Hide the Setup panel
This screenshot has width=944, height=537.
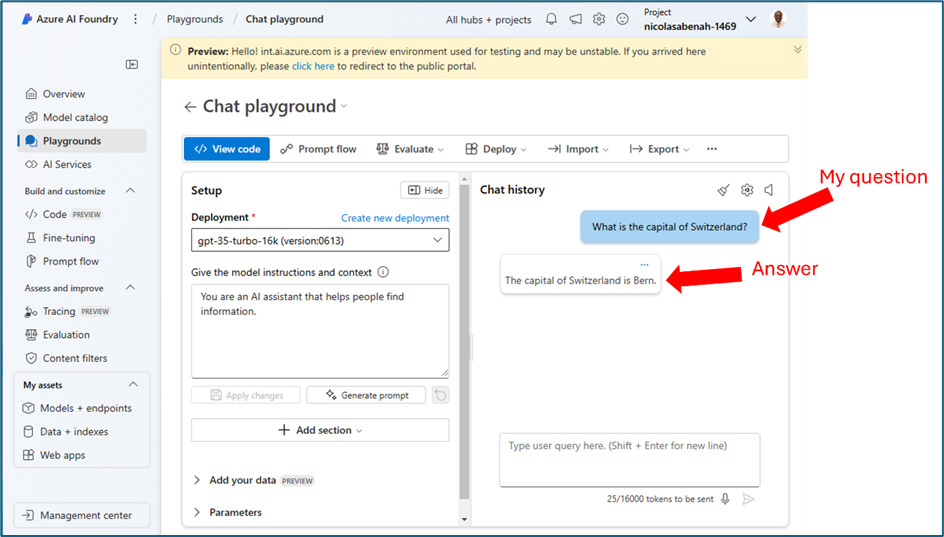(x=425, y=190)
